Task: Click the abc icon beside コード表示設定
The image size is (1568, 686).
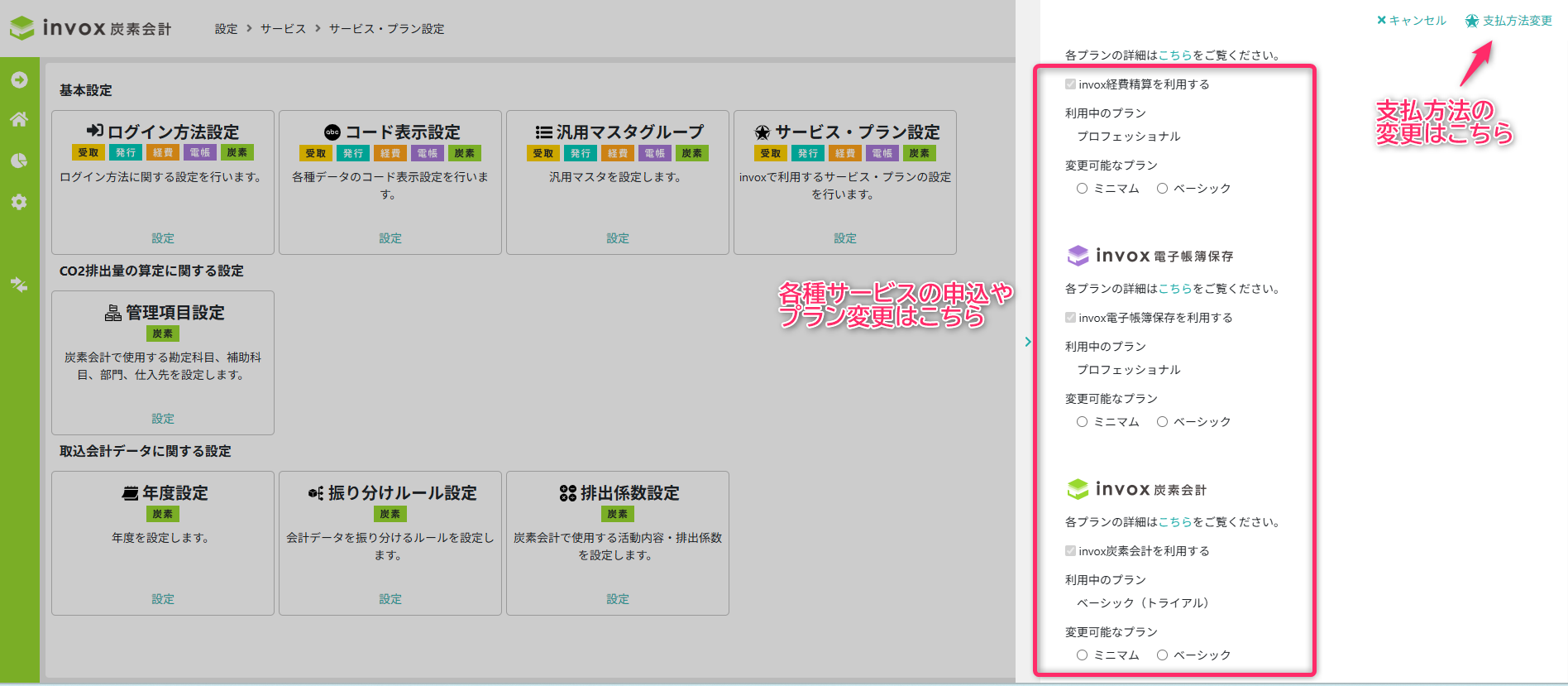Action: pyautogui.click(x=332, y=132)
